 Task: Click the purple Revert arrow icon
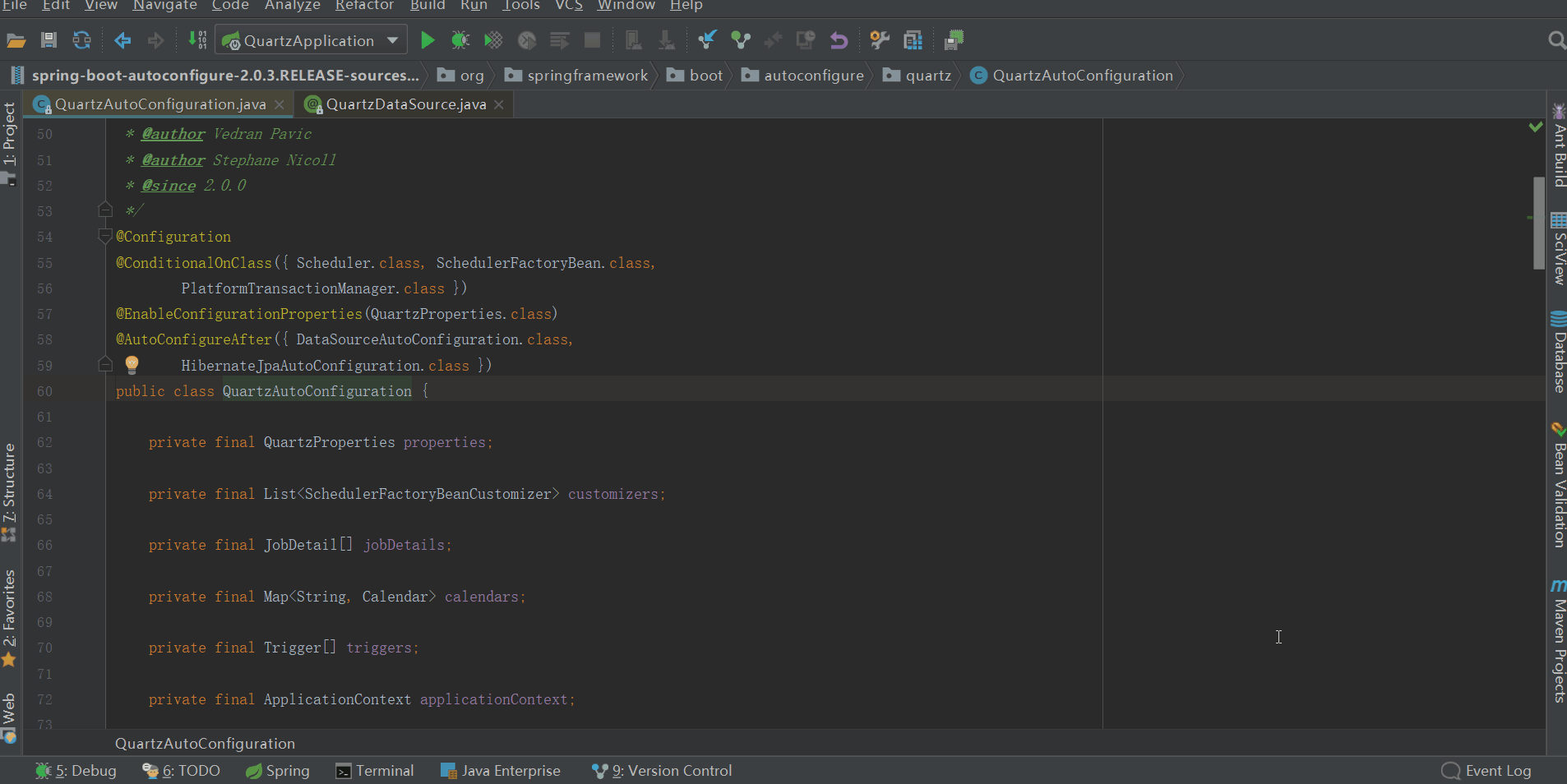tap(839, 40)
